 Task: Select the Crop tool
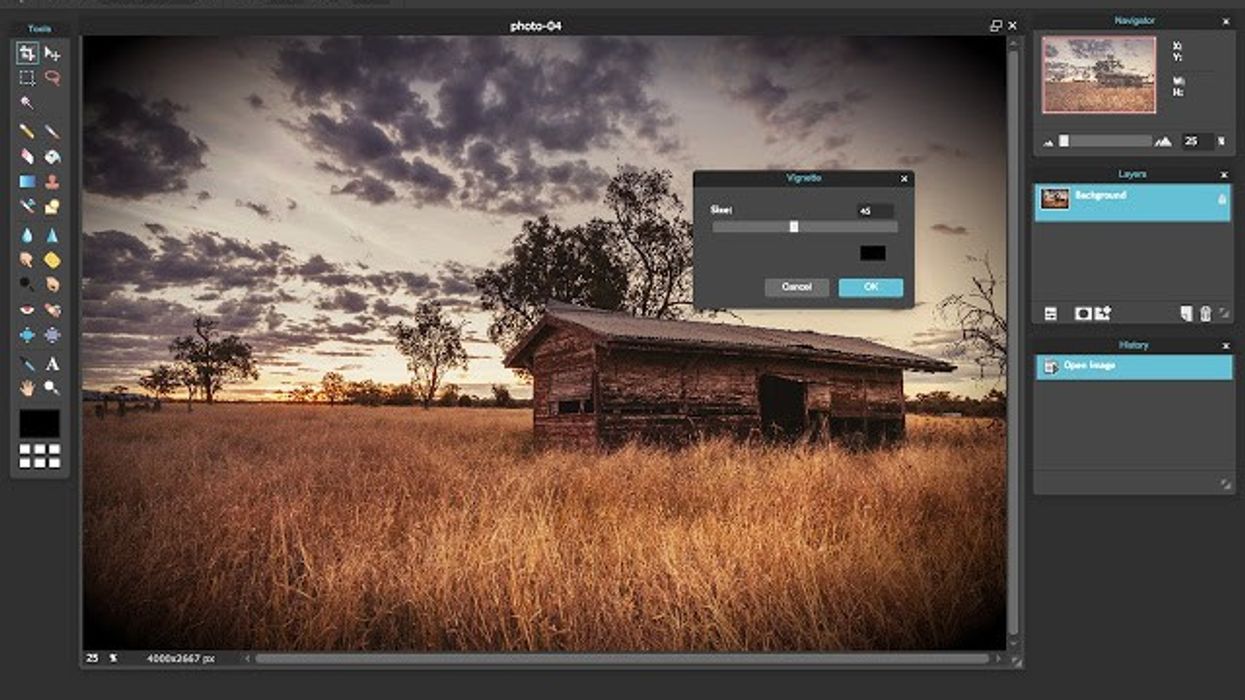coord(27,53)
